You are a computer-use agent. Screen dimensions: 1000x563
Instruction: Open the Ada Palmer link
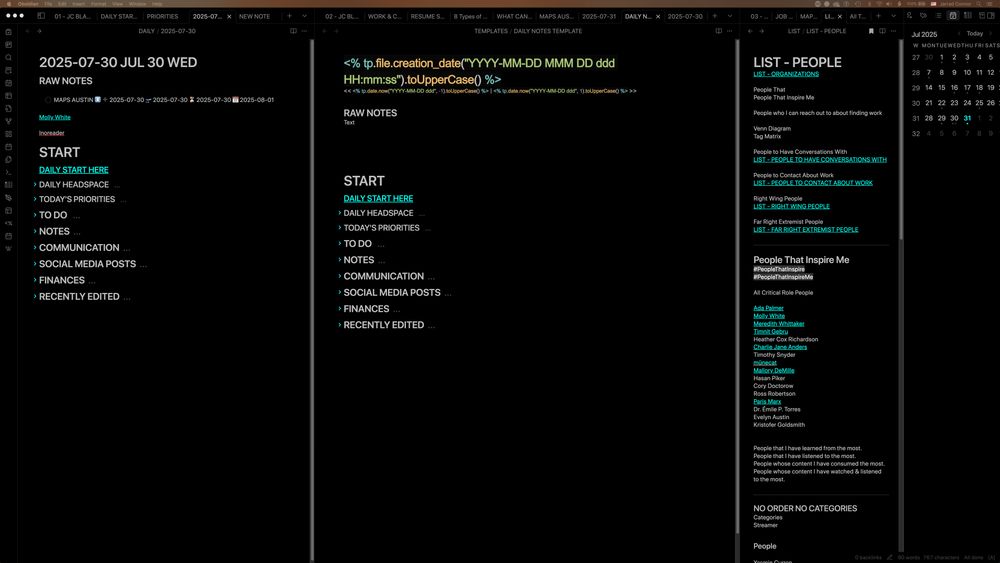(768, 308)
